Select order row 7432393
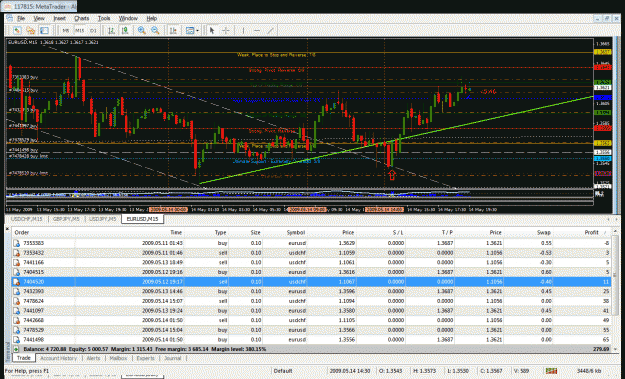This screenshot has width=625, height=379. point(311,291)
